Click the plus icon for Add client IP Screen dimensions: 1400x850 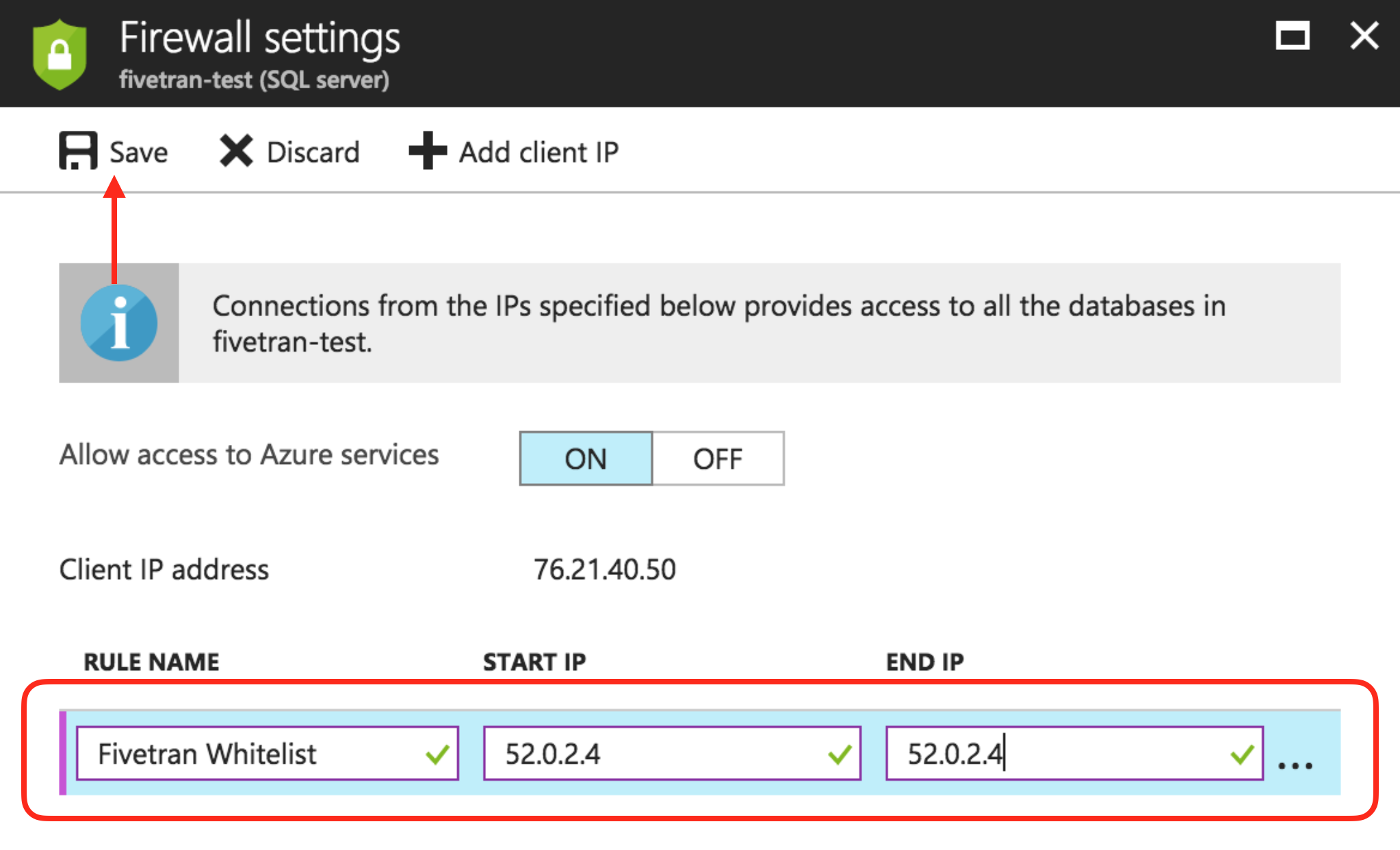point(428,151)
